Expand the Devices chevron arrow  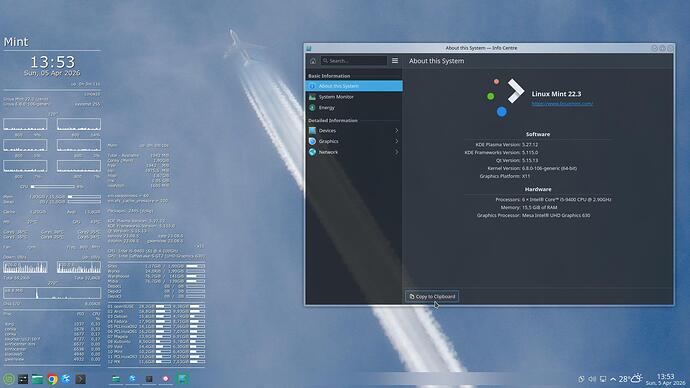[396, 131]
